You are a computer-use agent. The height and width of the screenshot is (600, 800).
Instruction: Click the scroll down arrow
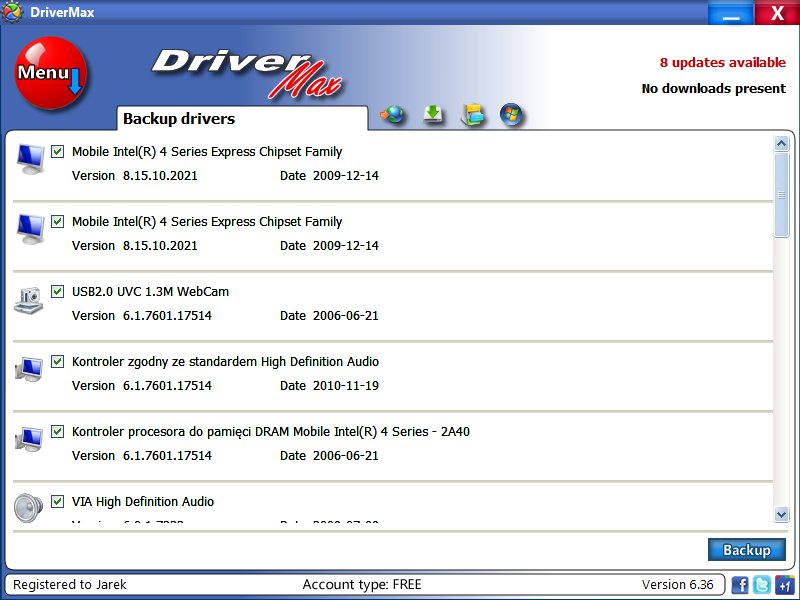tap(781, 514)
